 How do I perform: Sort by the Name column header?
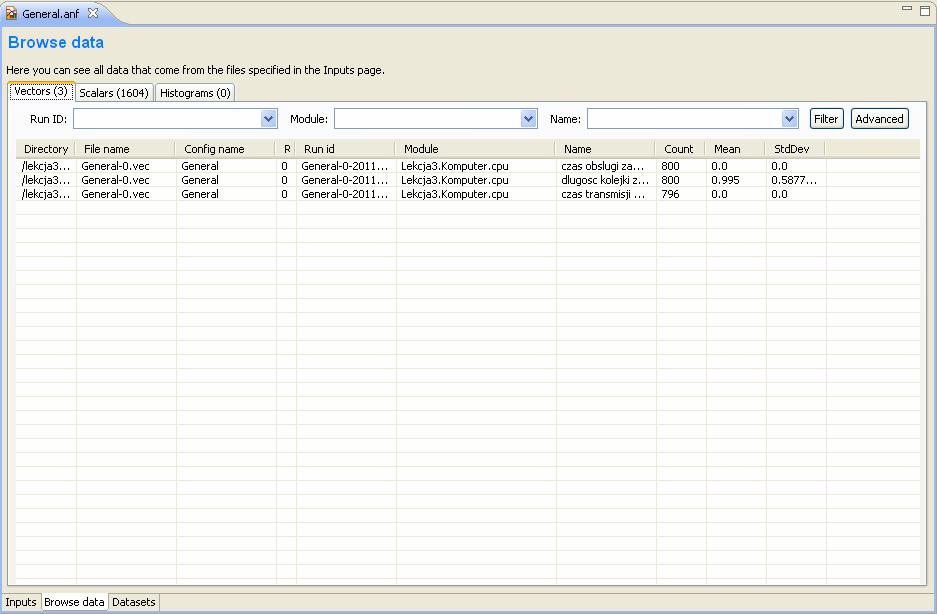(606, 149)
